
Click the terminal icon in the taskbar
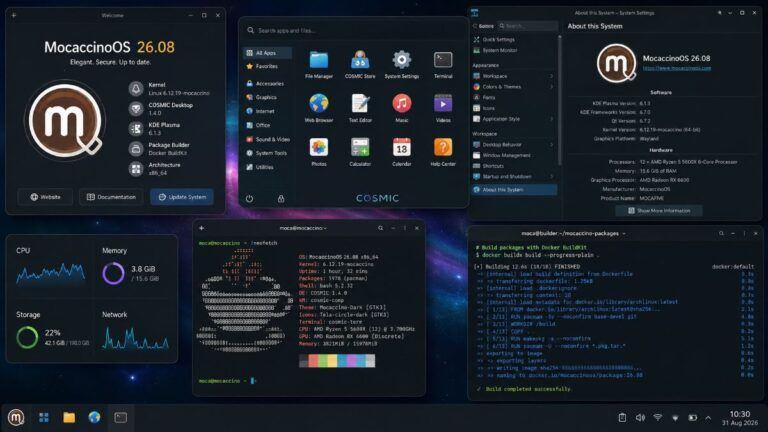pyautogui.click(x=120, y=417)
